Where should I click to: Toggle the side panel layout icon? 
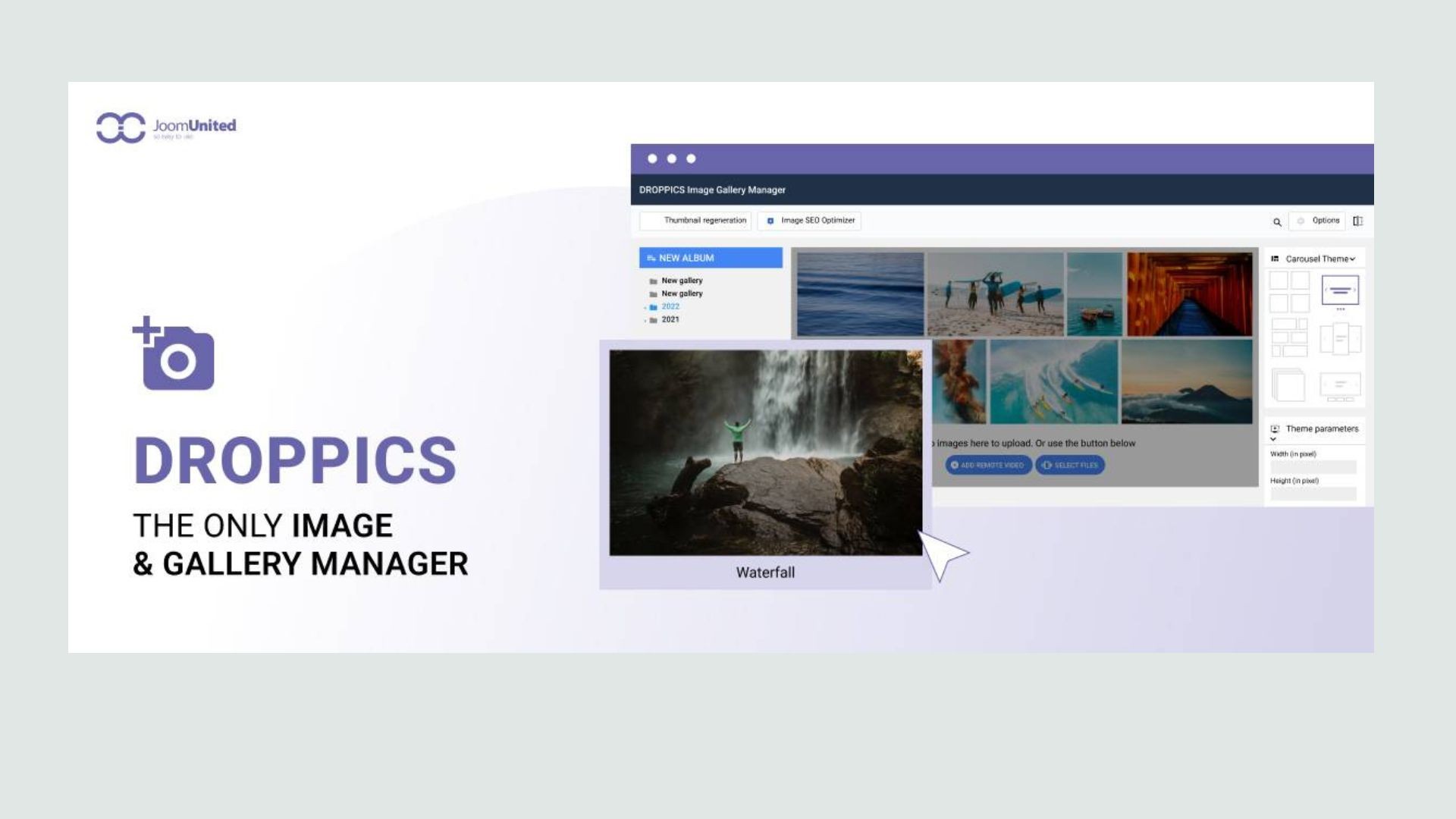(1357, 221)
